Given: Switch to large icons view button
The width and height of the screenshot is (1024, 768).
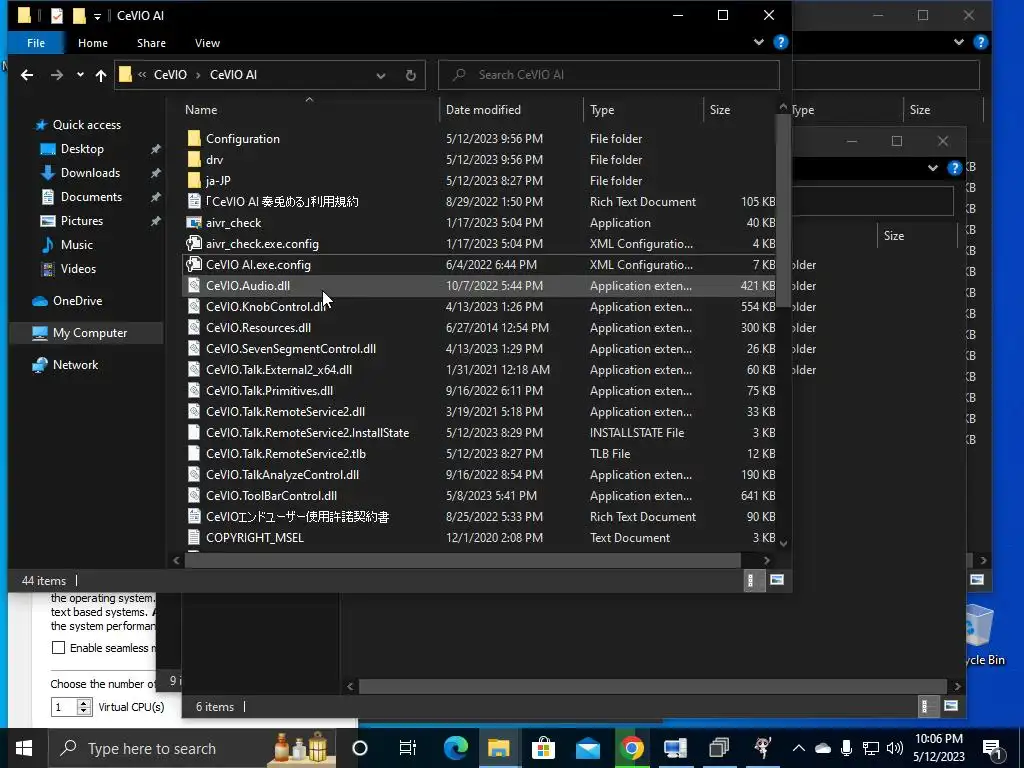Looking at the screenshot, I should coord(777,580).
